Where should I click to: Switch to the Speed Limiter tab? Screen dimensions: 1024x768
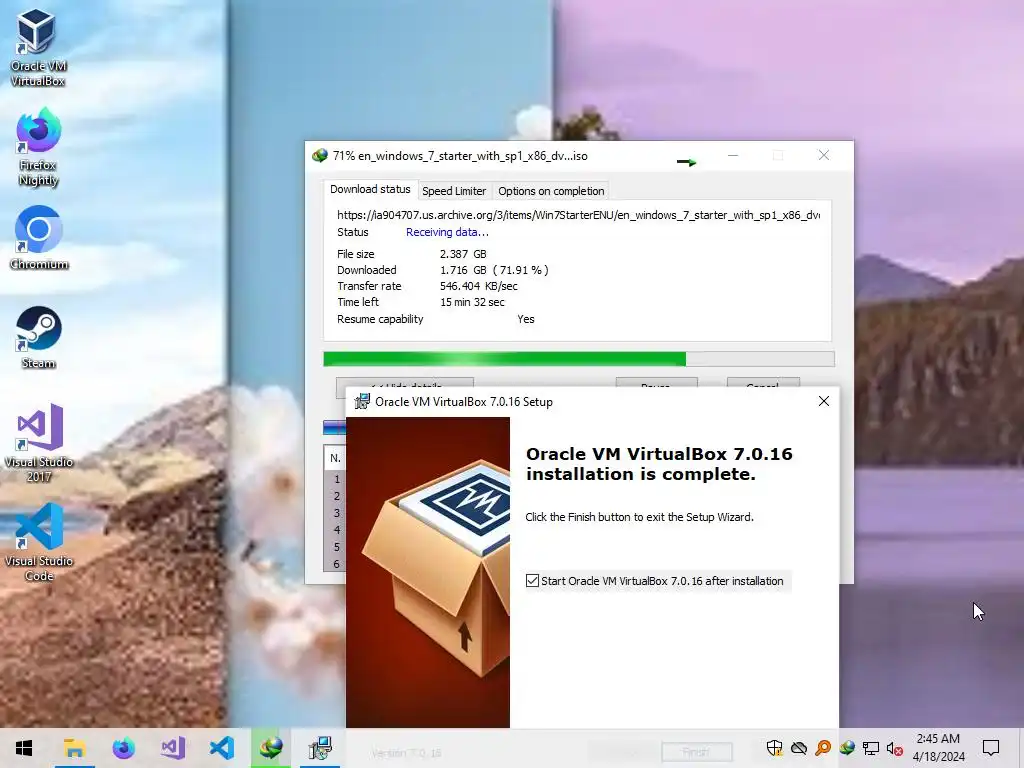[454, 191]
